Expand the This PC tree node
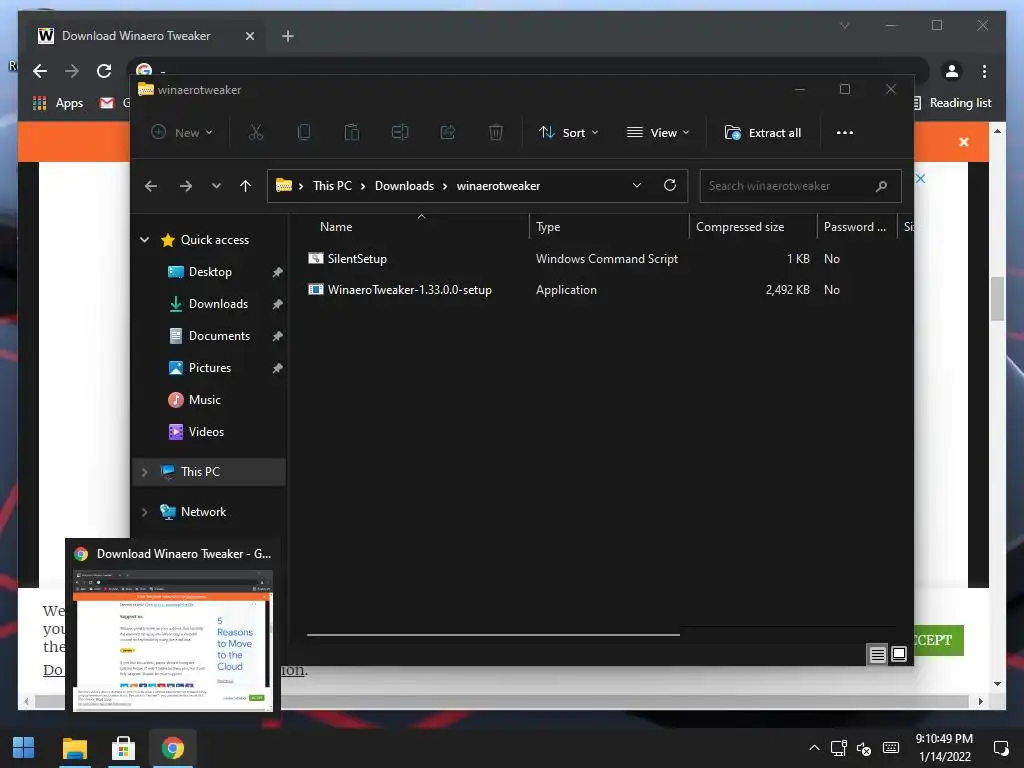 [x=145, y=472]
